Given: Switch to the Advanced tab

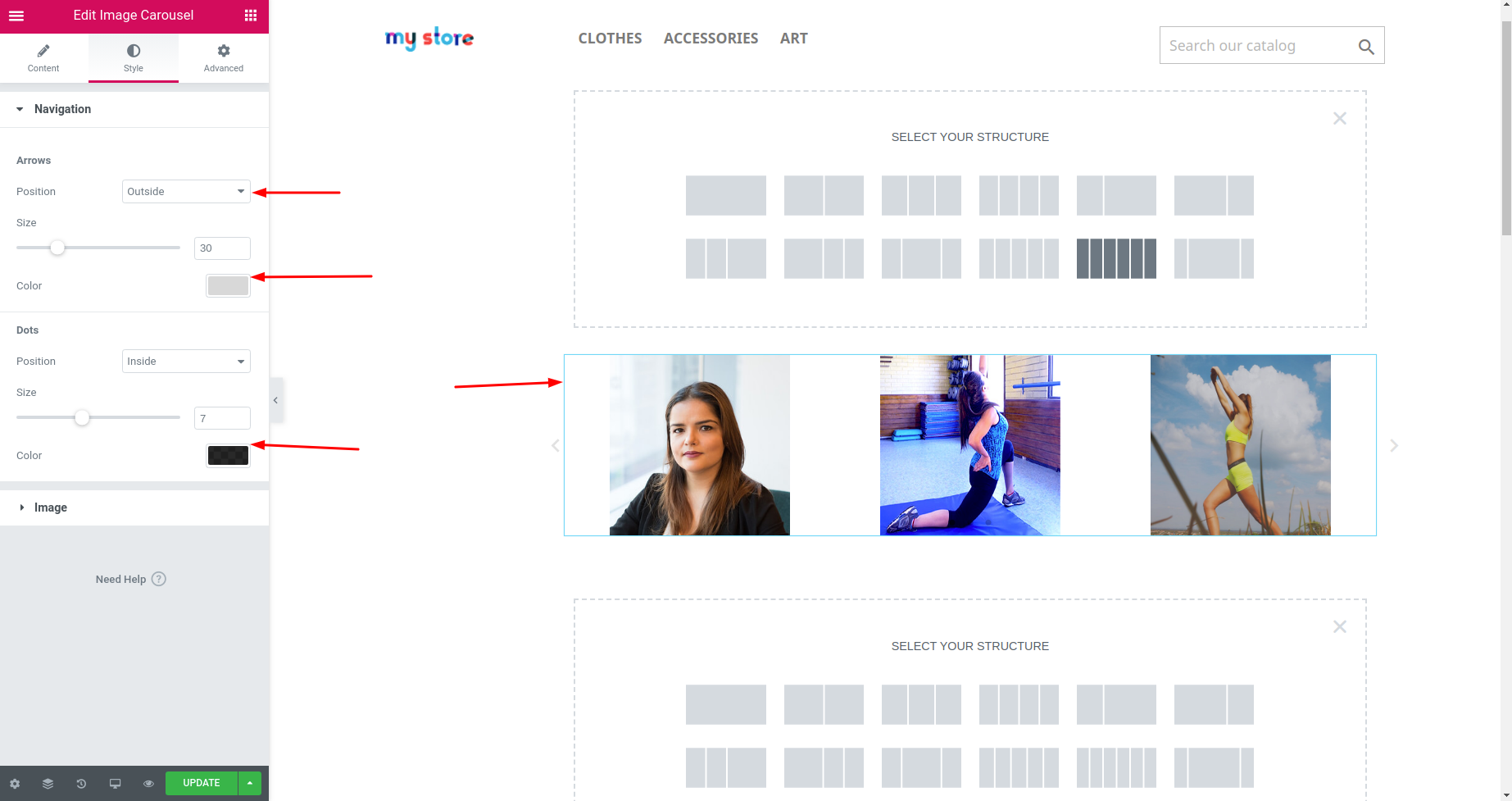Looking at the screenshot, I should [x=224, y=58].
